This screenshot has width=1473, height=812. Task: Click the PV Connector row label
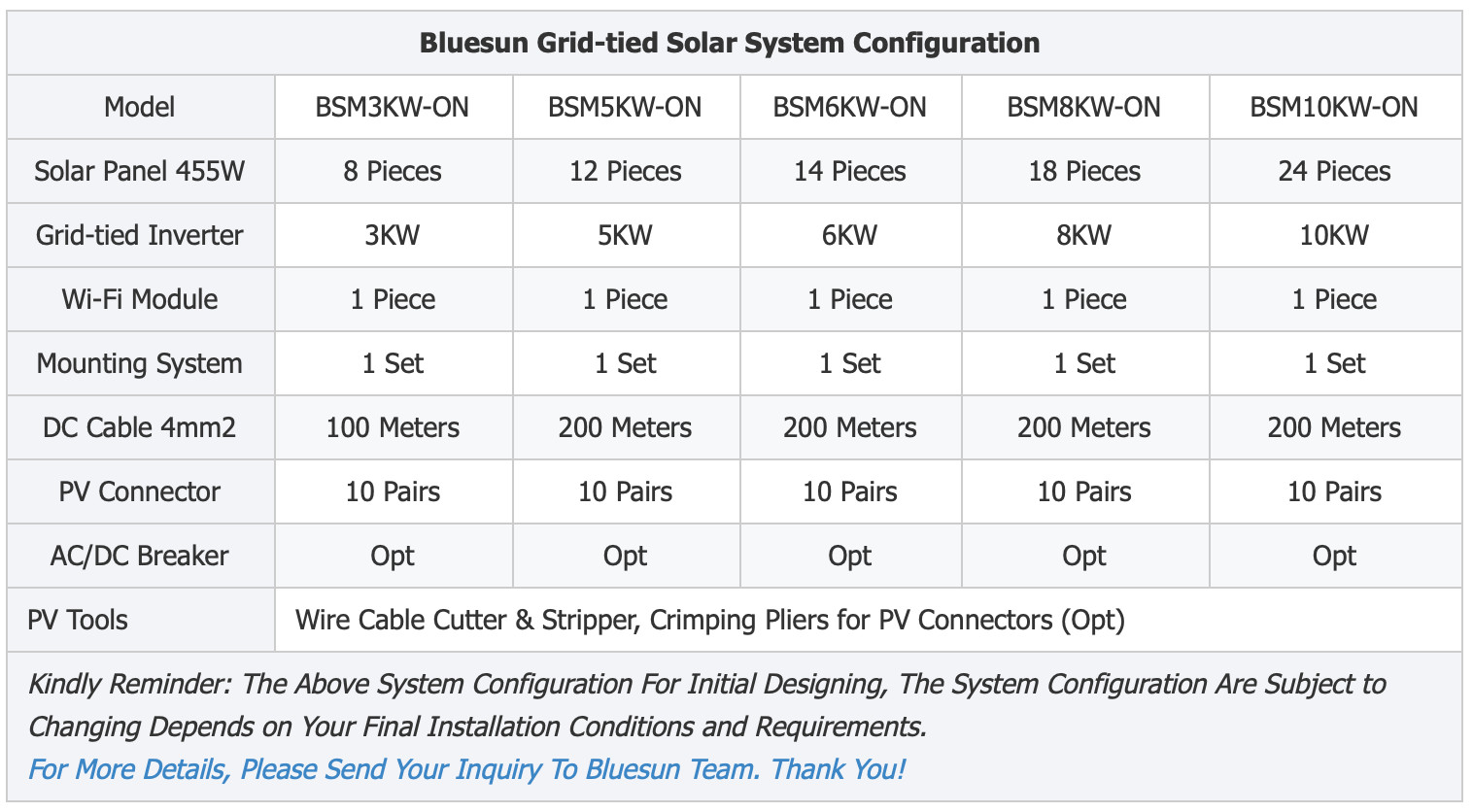pos(140,491)
